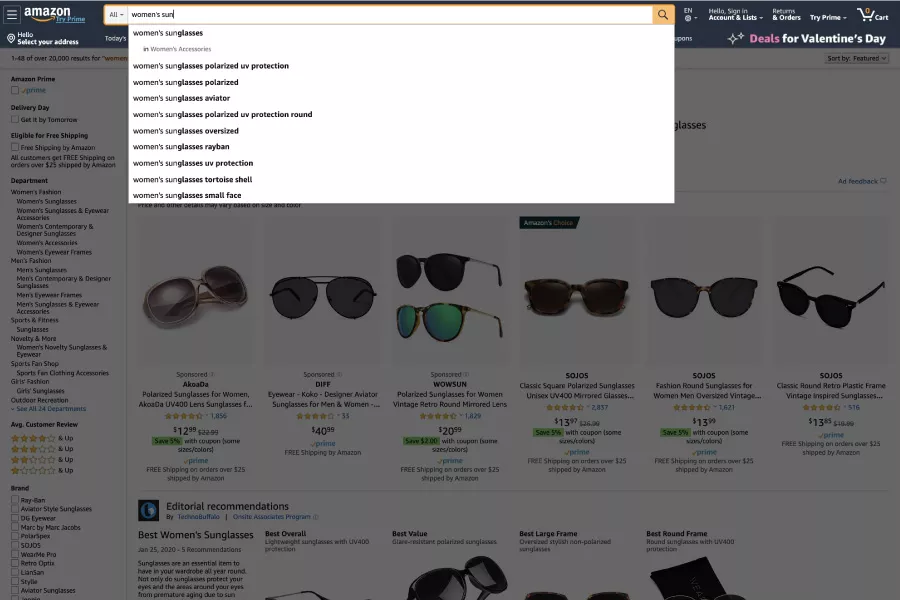The width and height of the screenshot is (900, 600).
Task: Open the All search category dropdown
Action: coord(116,15)
